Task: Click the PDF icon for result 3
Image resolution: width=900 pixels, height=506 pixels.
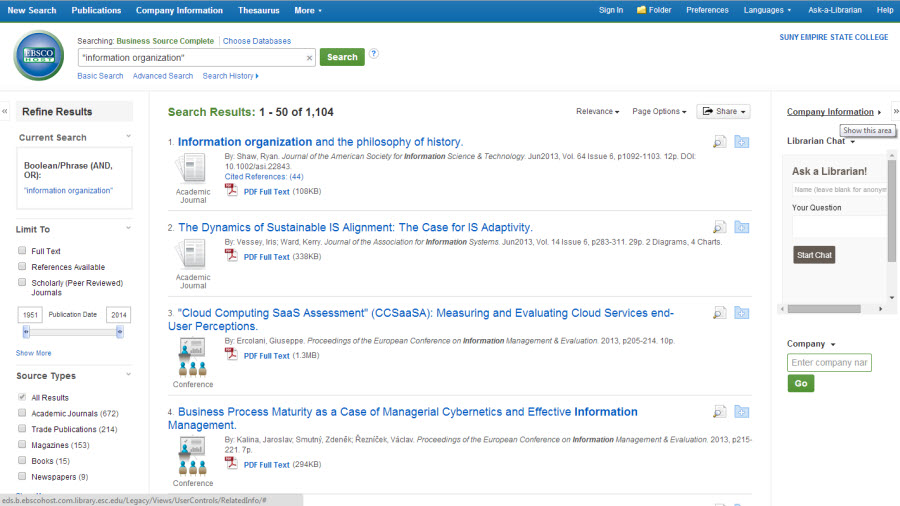Action: pos(231,354)
